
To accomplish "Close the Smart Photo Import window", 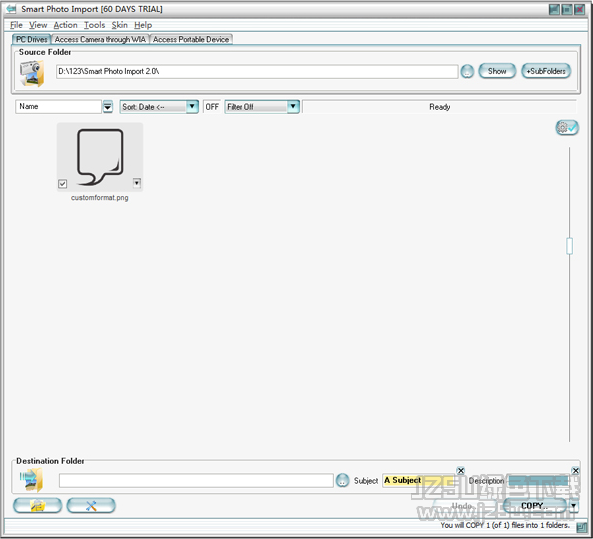I will click(579, 9).
